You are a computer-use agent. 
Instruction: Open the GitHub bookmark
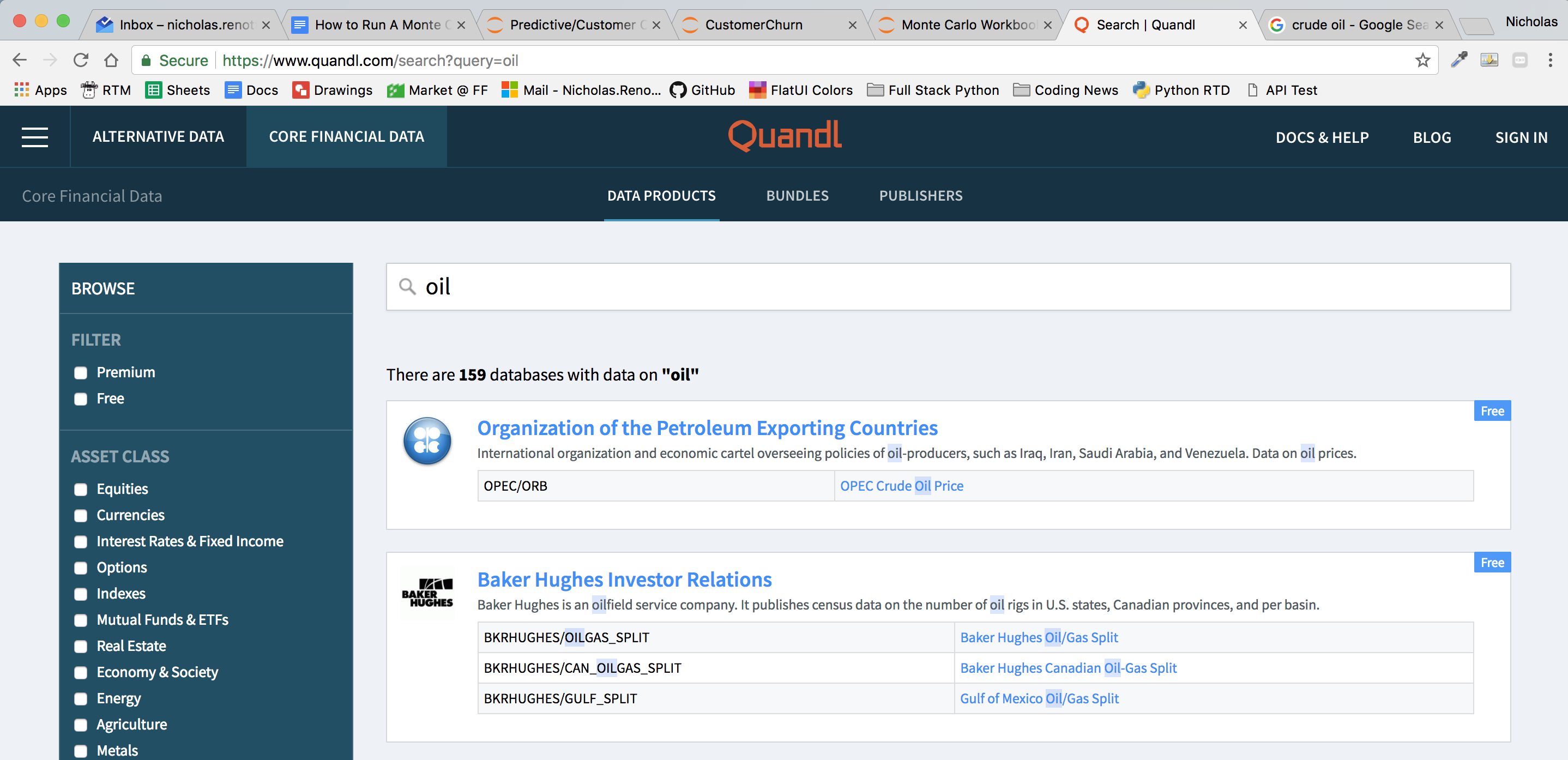pos(702,90)
